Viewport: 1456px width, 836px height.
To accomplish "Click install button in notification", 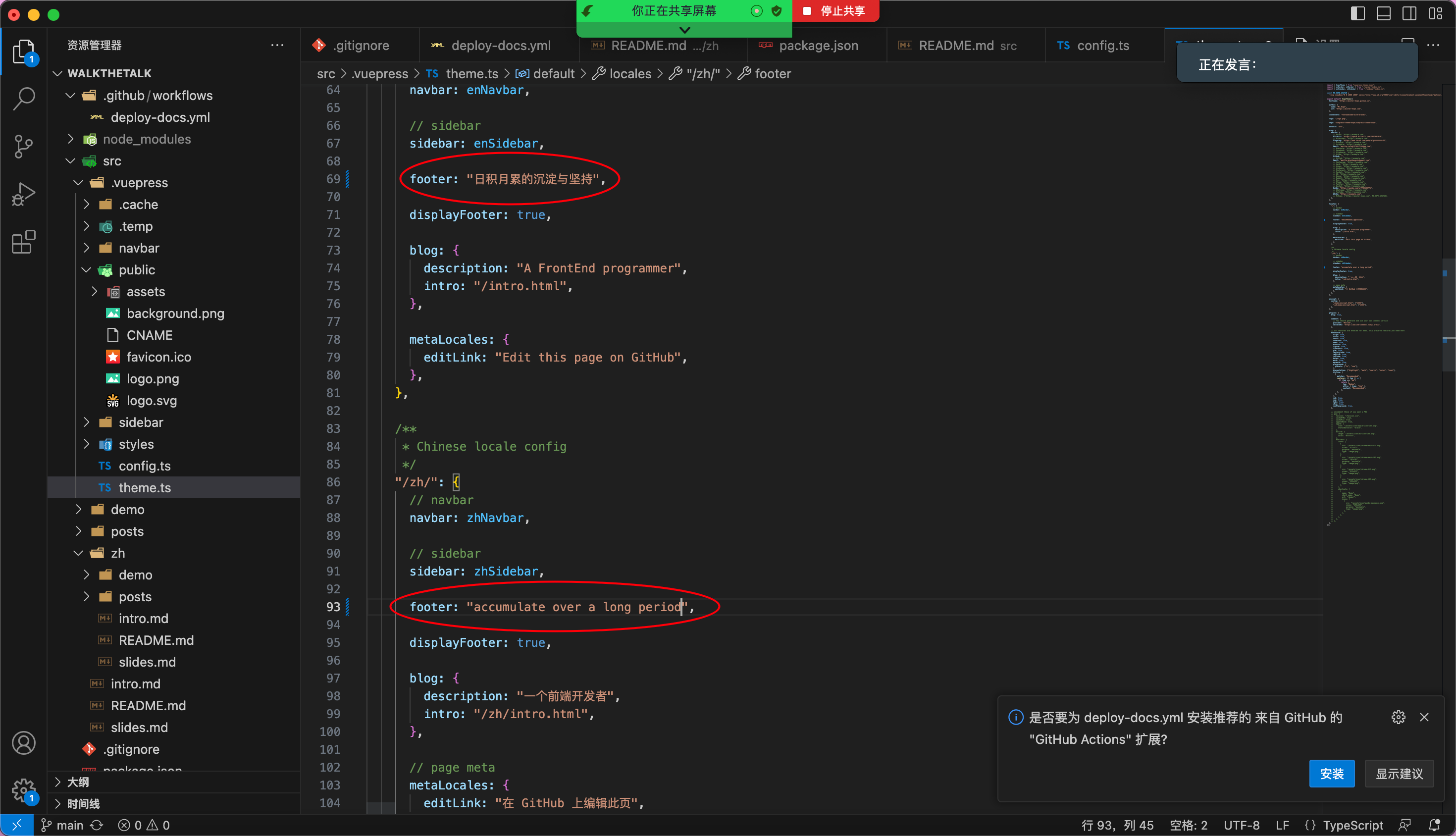I will pyautogui.click(x=1331, y=774).
